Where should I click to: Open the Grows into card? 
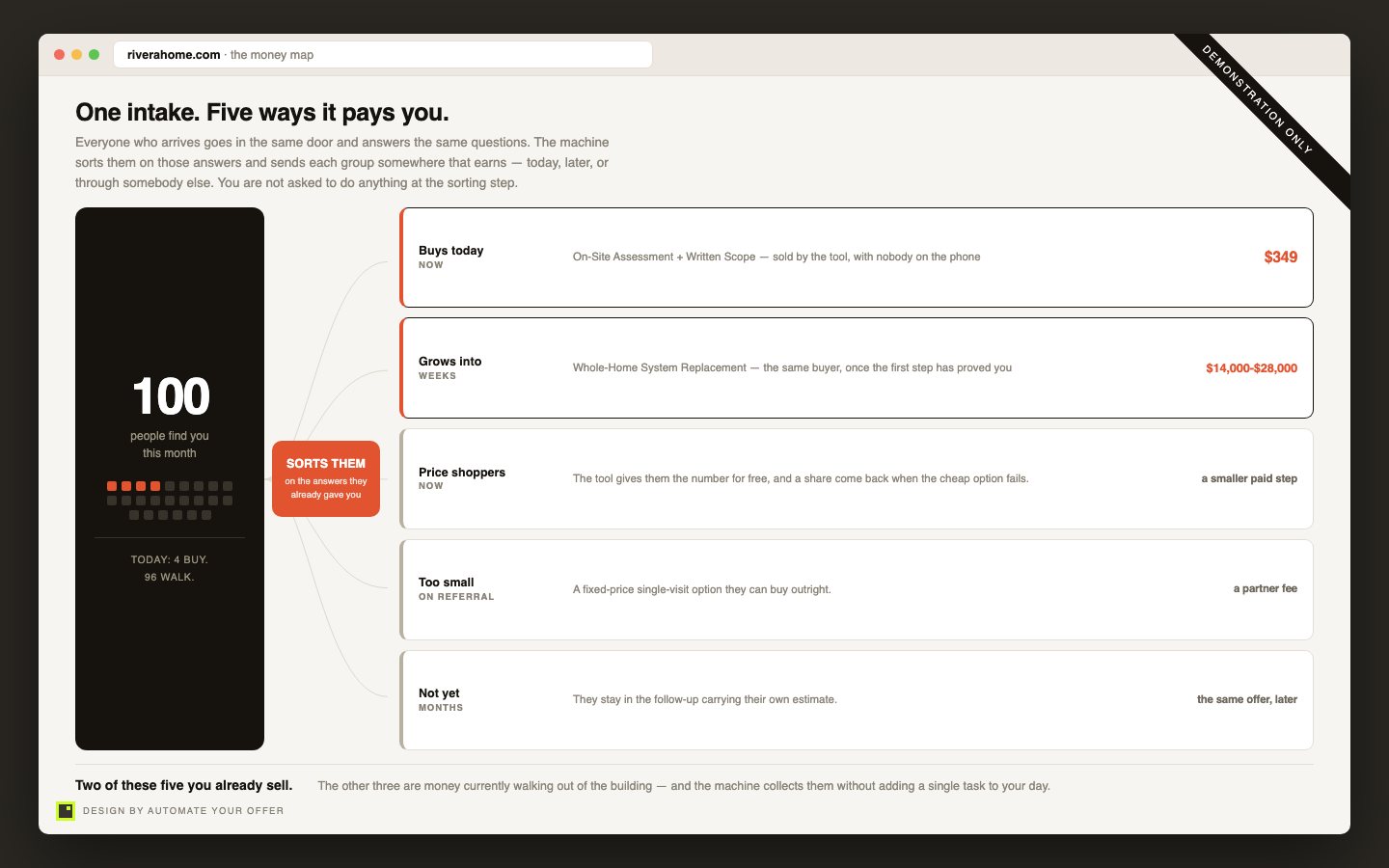click(x=857, y=368)
